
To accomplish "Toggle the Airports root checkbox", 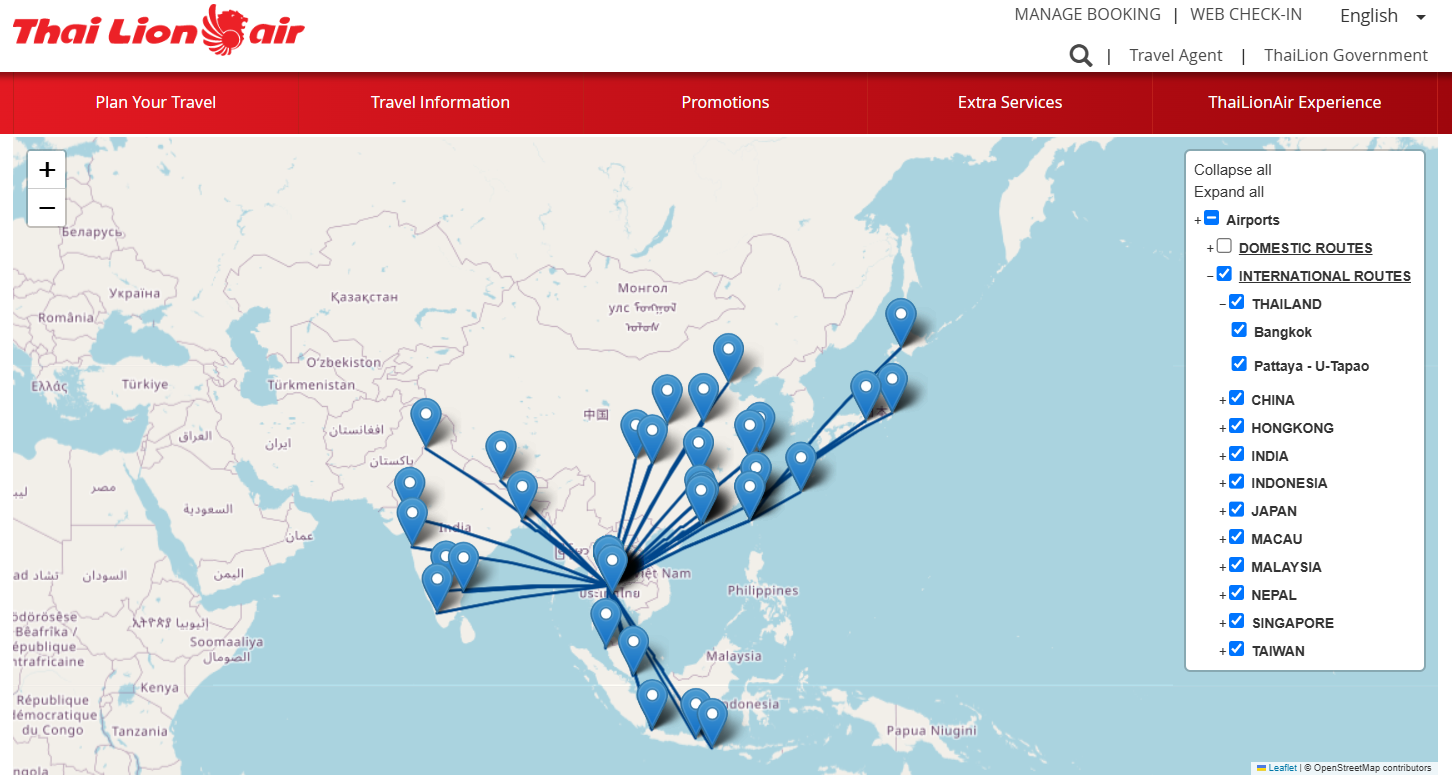I will click(x=1211, y=218).
